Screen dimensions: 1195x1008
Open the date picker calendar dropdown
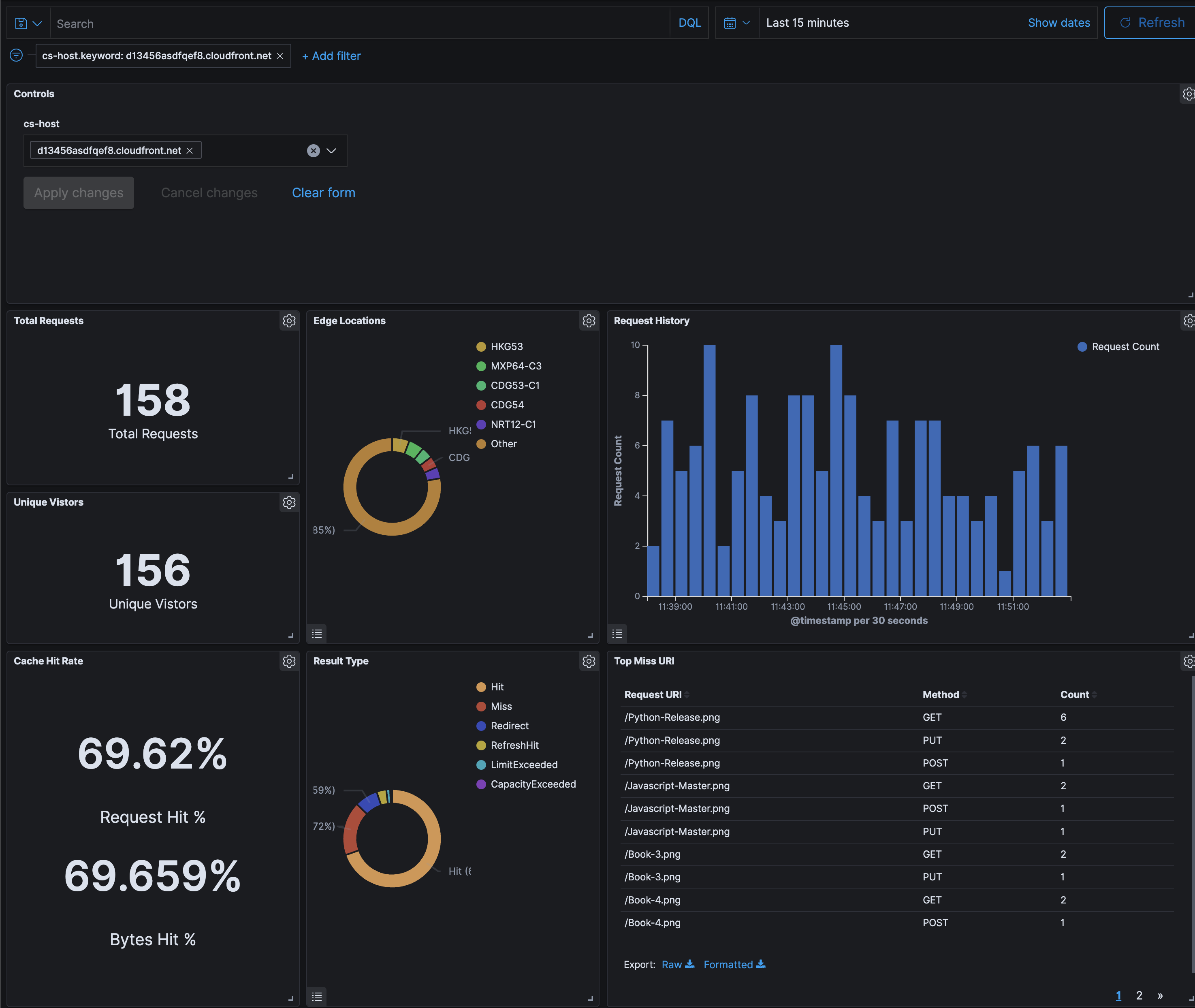pos(737,22)
